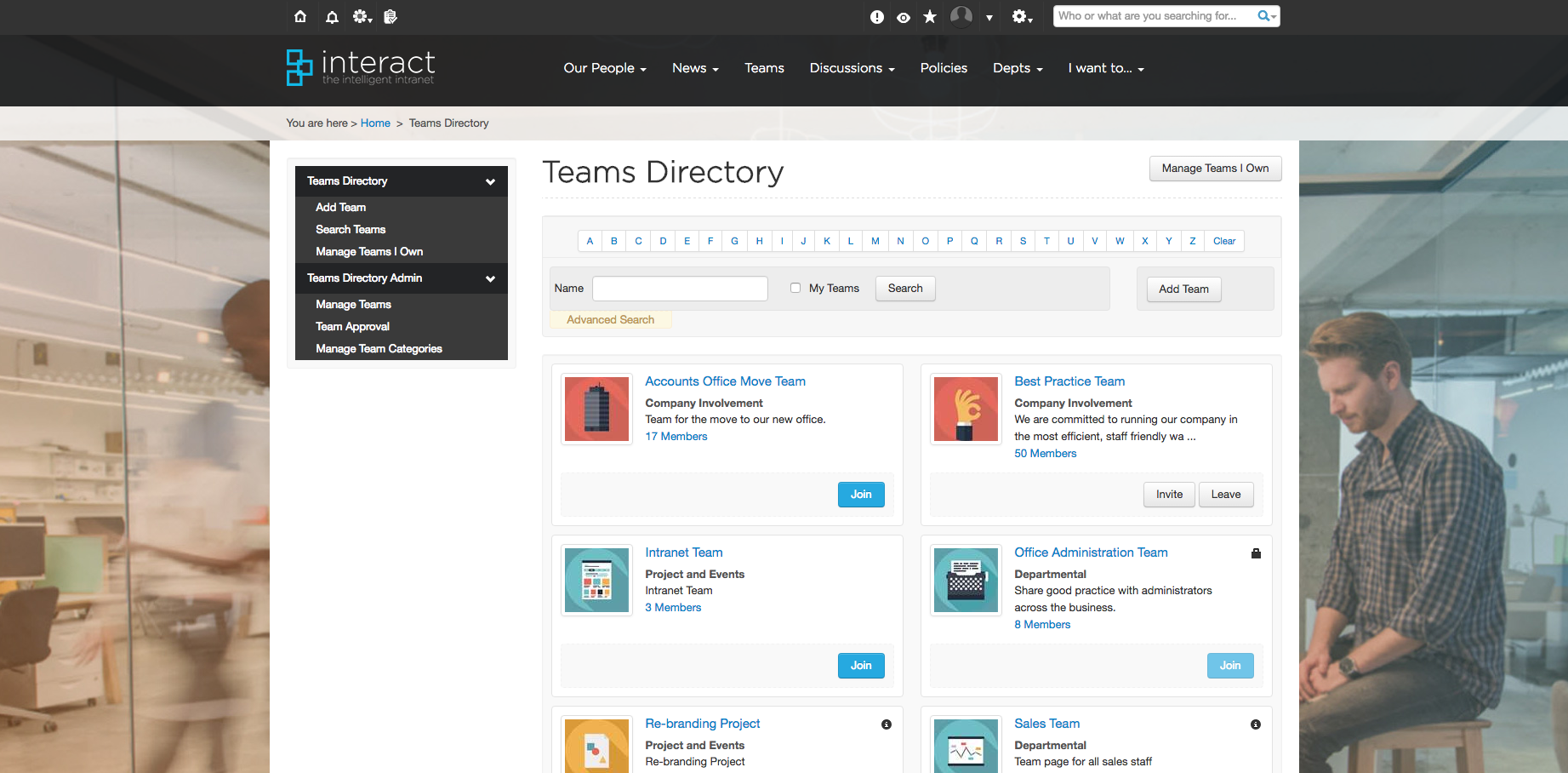The width and height of the screenshot is (1568, 773).
Task: Open Manage Team Categories in sidebar
Action: click(379, 349)
